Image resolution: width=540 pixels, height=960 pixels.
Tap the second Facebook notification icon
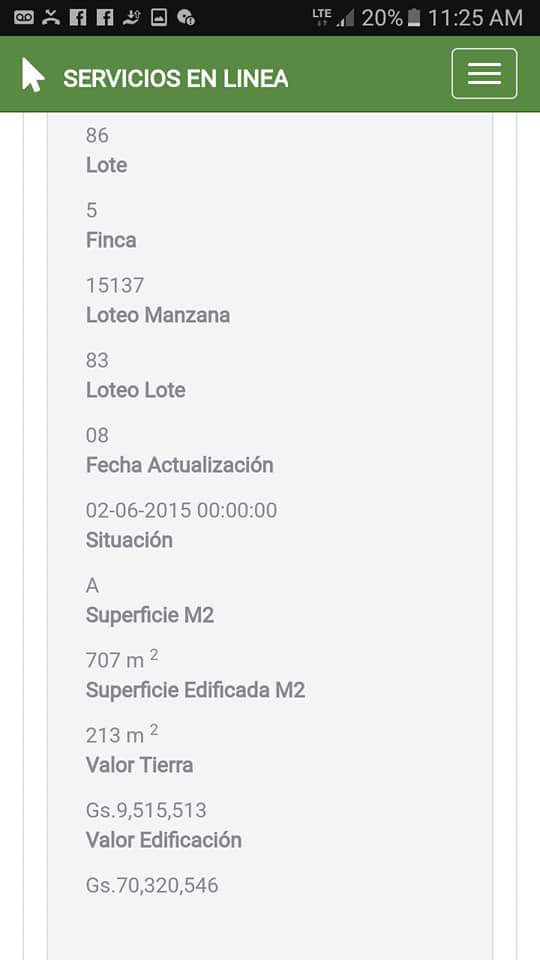(105, 17)
